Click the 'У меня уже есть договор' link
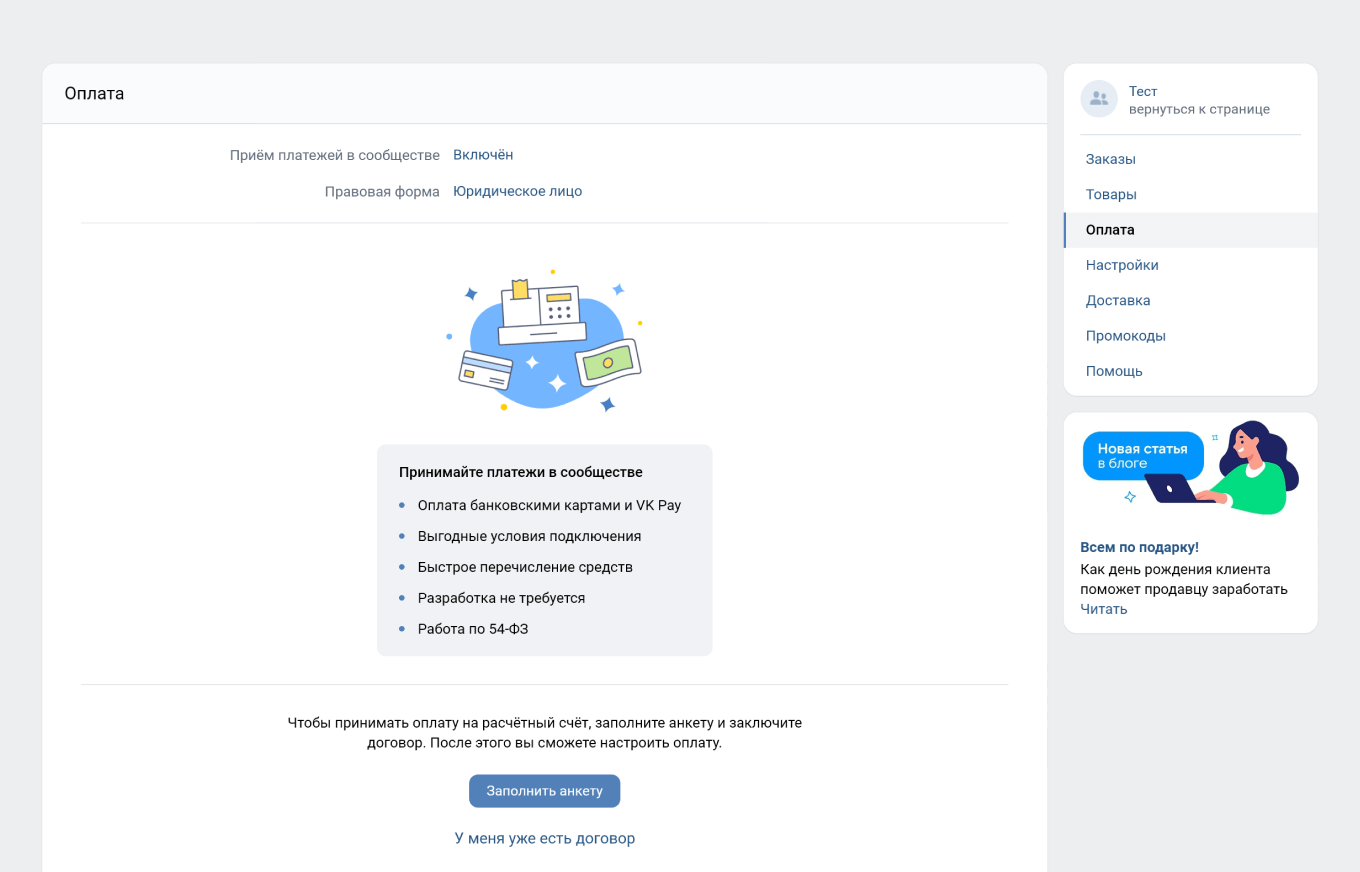 click(x=544, y=838)
